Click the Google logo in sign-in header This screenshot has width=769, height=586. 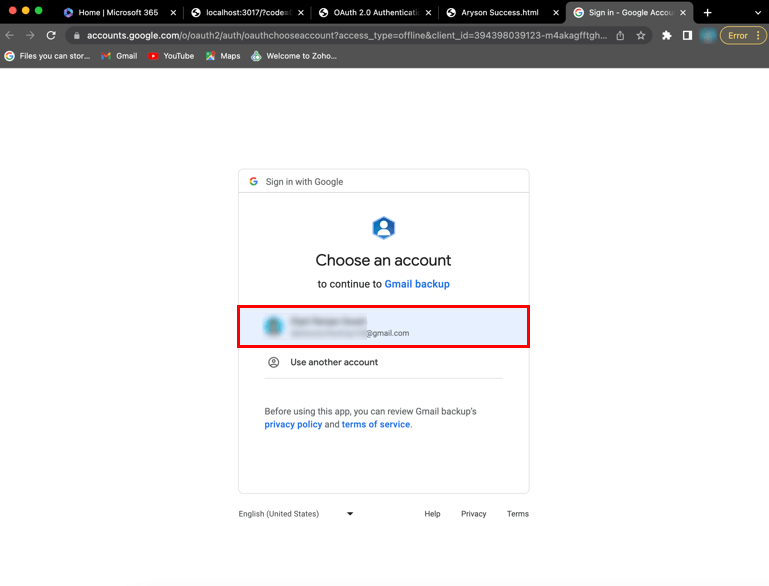point(254,181)
